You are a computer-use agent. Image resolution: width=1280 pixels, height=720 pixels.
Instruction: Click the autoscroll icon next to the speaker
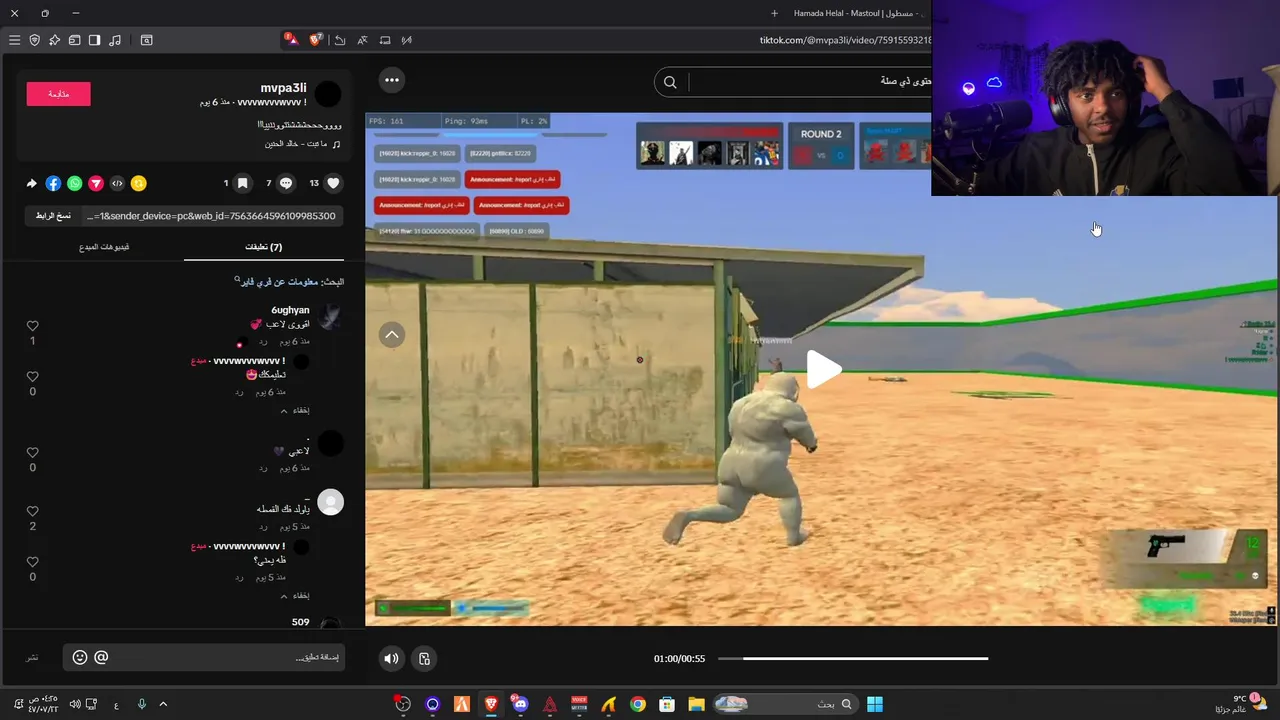pyautogui.click(x=424, y=658)
